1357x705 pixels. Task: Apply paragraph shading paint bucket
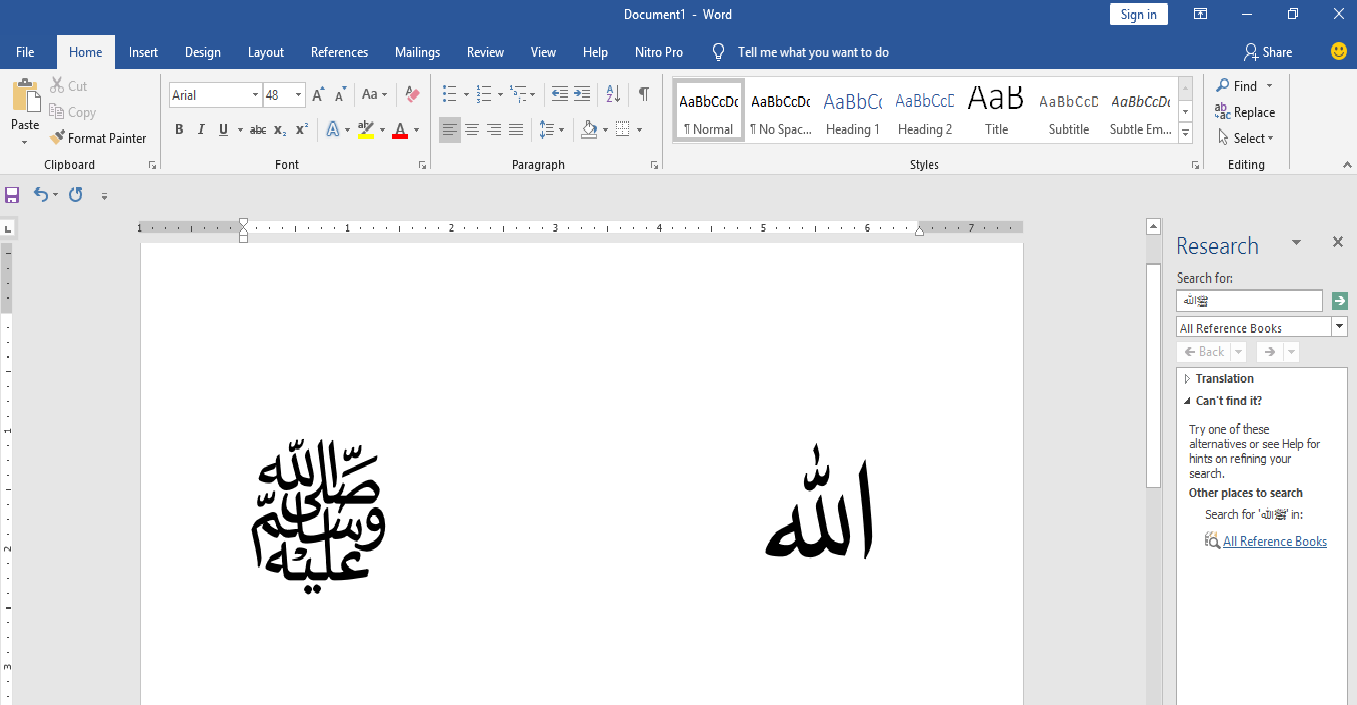(589, 129)
